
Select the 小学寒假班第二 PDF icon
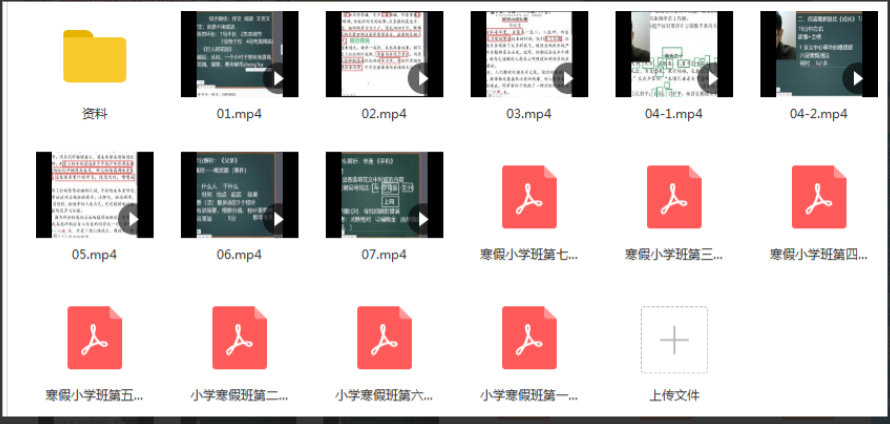coord(239,338)
